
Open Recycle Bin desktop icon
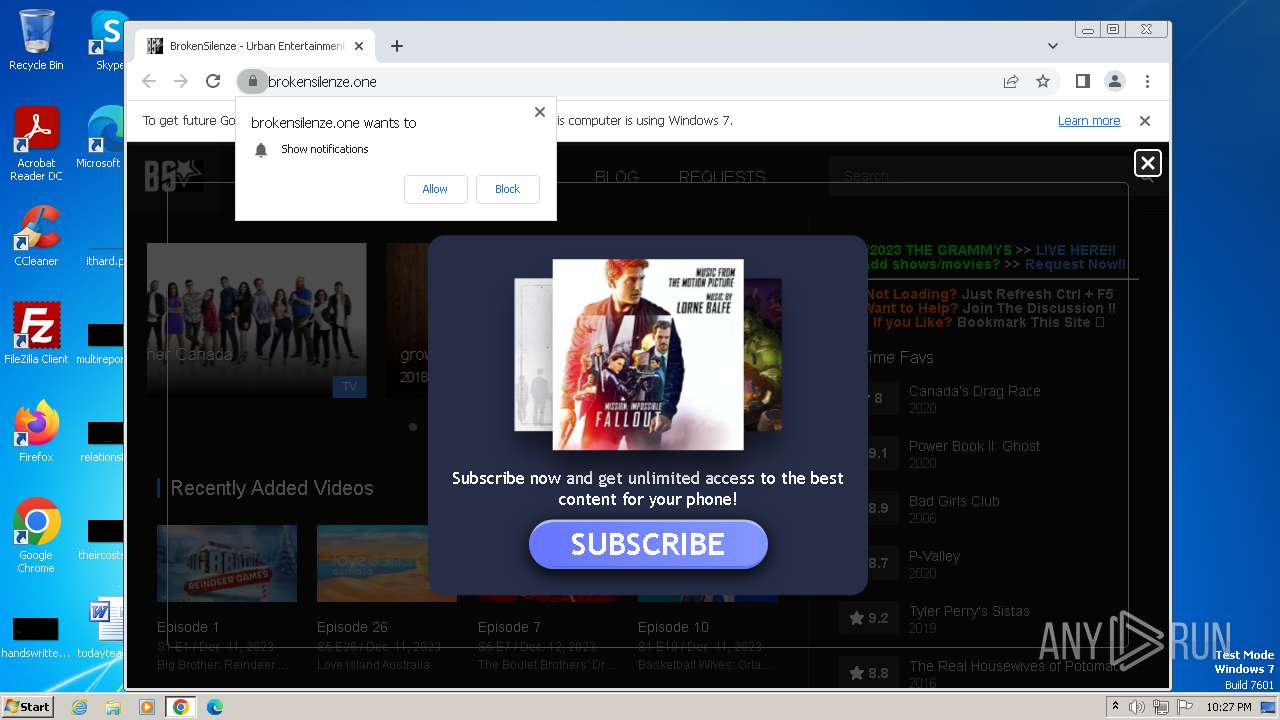(36, 41)
